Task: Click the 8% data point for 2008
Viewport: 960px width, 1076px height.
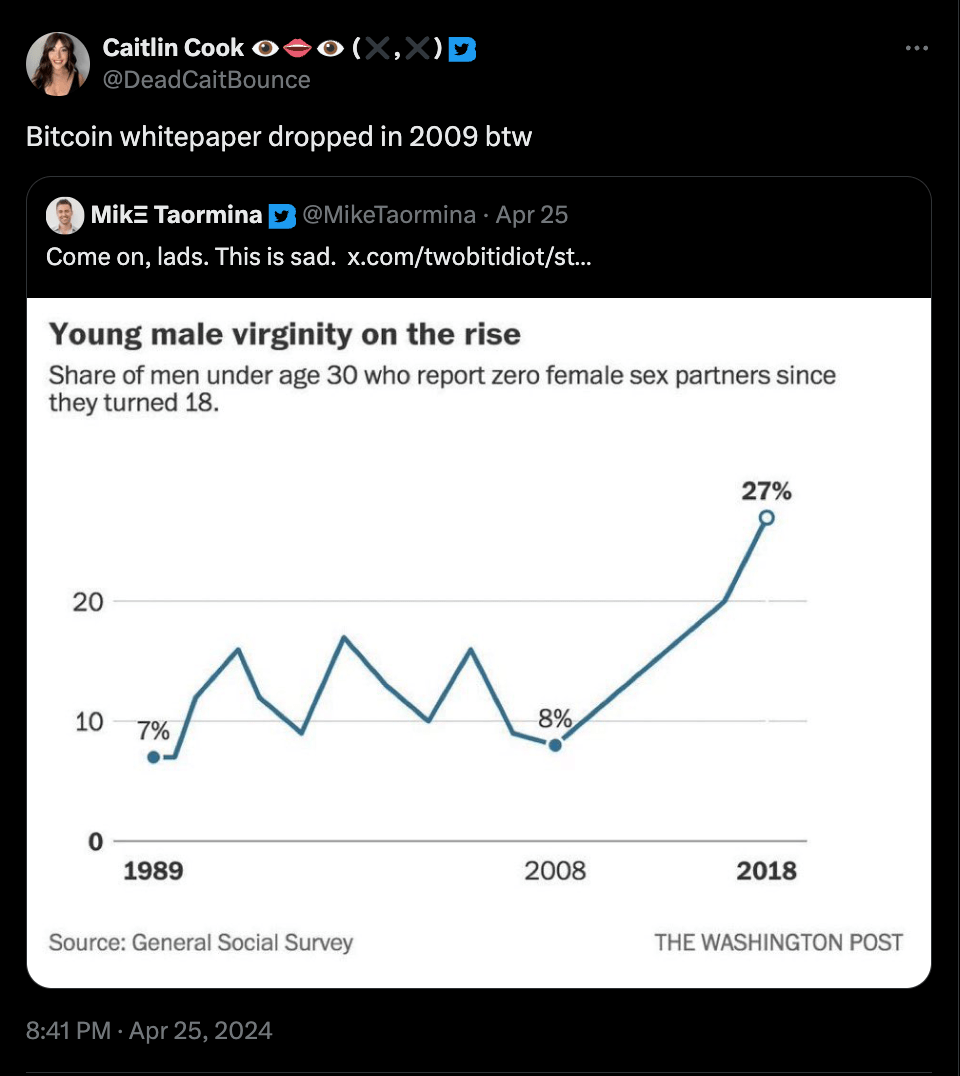Action: point(555,744)
